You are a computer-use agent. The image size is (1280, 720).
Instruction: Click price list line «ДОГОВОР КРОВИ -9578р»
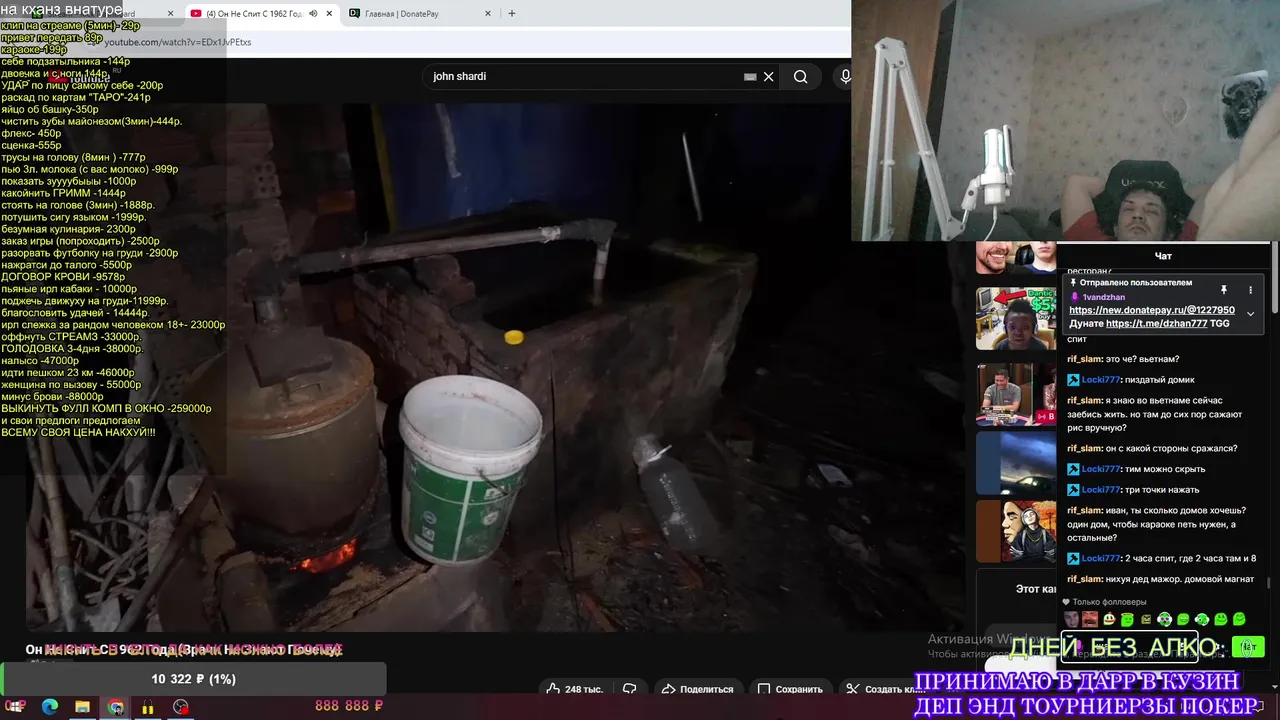tap(63, 277)
